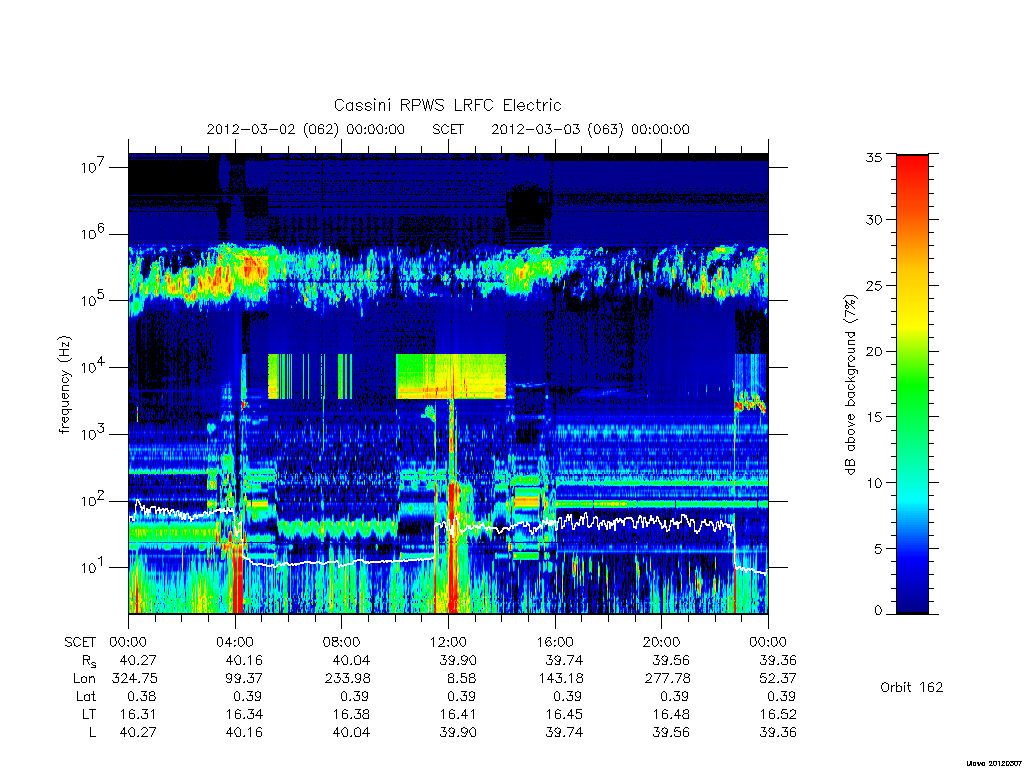Click the 10^7 frequency tick label

[x=93, y=167]
